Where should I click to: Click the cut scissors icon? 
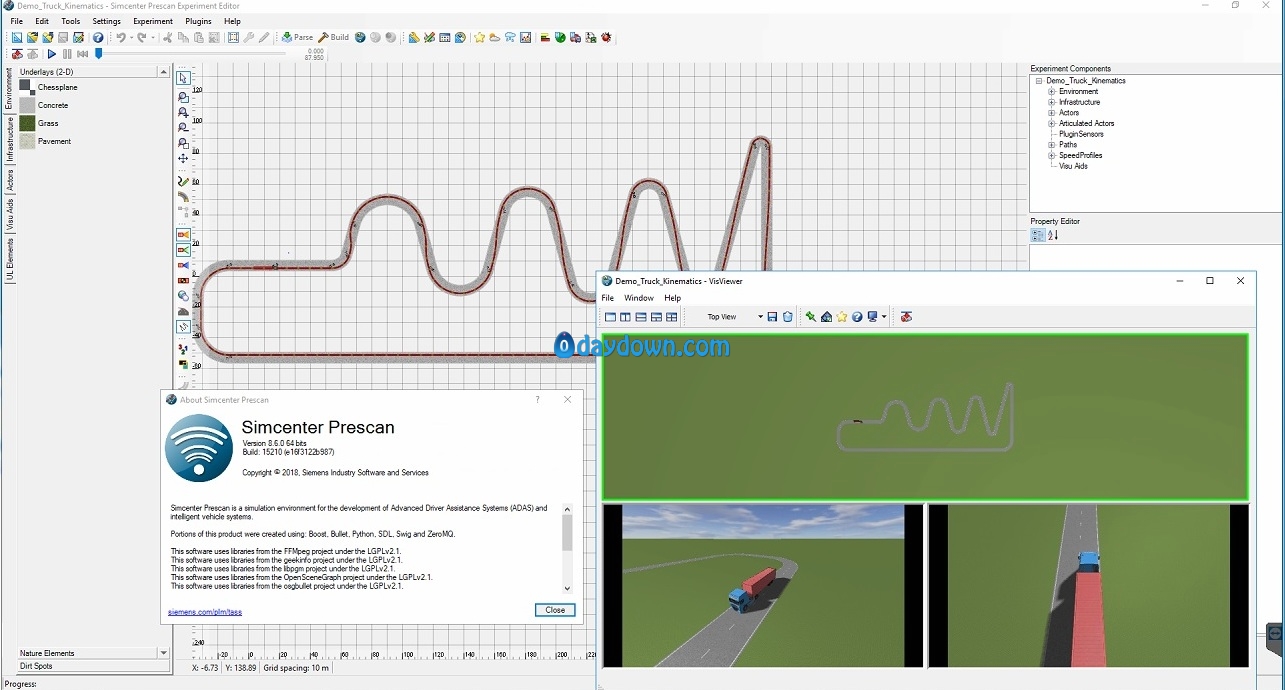168,37
